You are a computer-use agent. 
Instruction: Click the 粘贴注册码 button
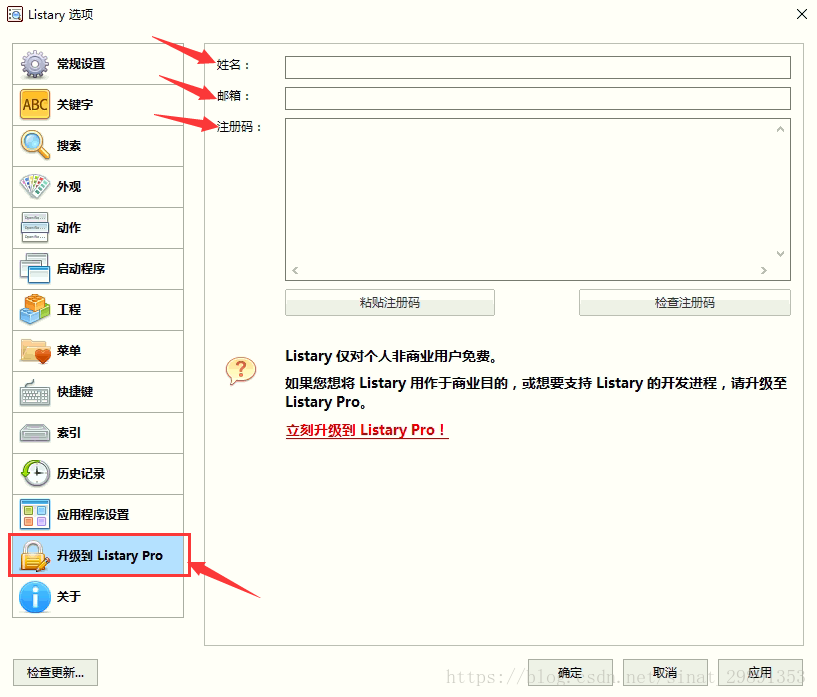pos(390,303)
